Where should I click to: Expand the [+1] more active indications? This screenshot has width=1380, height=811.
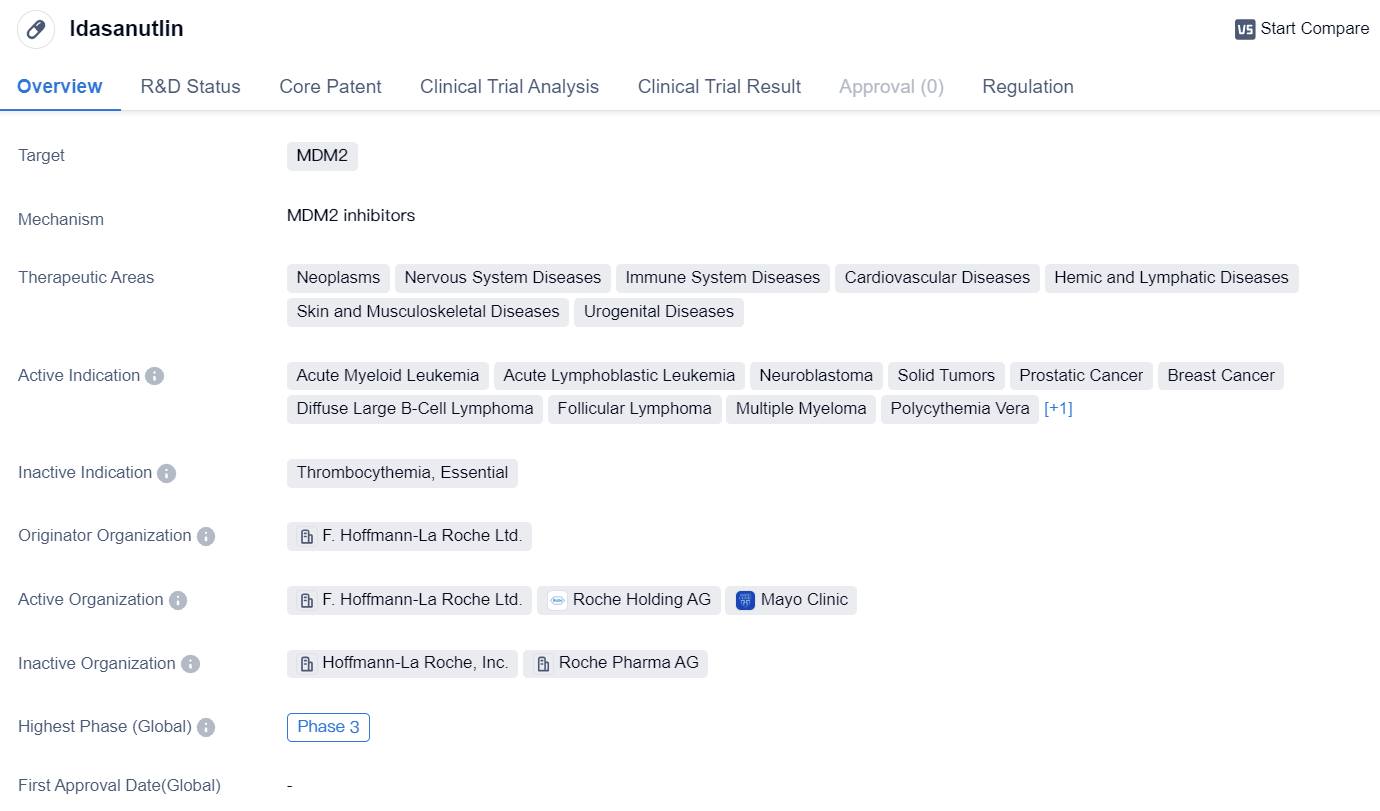tap(1058, 408)
